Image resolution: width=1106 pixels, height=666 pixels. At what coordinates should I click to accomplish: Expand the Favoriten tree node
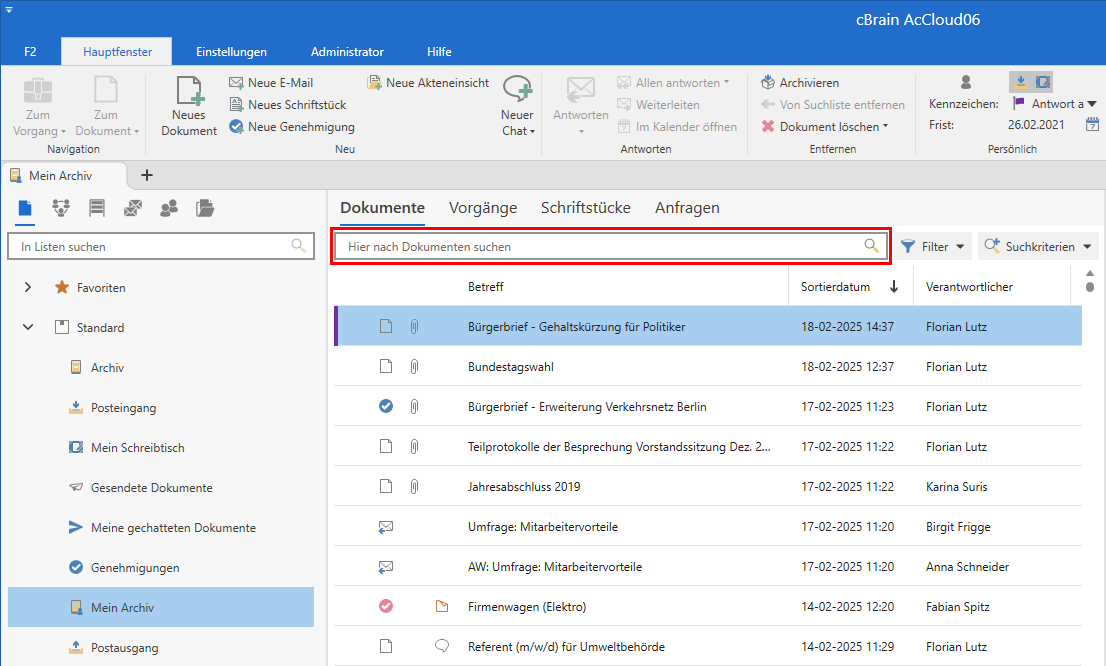click(28, 288)
